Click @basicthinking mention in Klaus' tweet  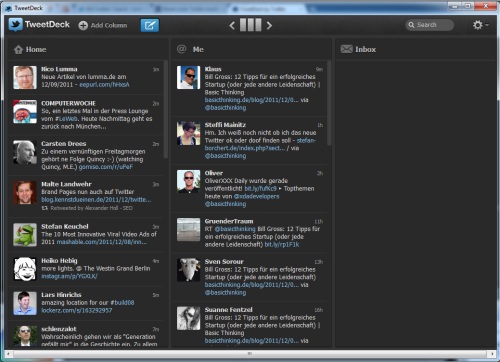225,108
